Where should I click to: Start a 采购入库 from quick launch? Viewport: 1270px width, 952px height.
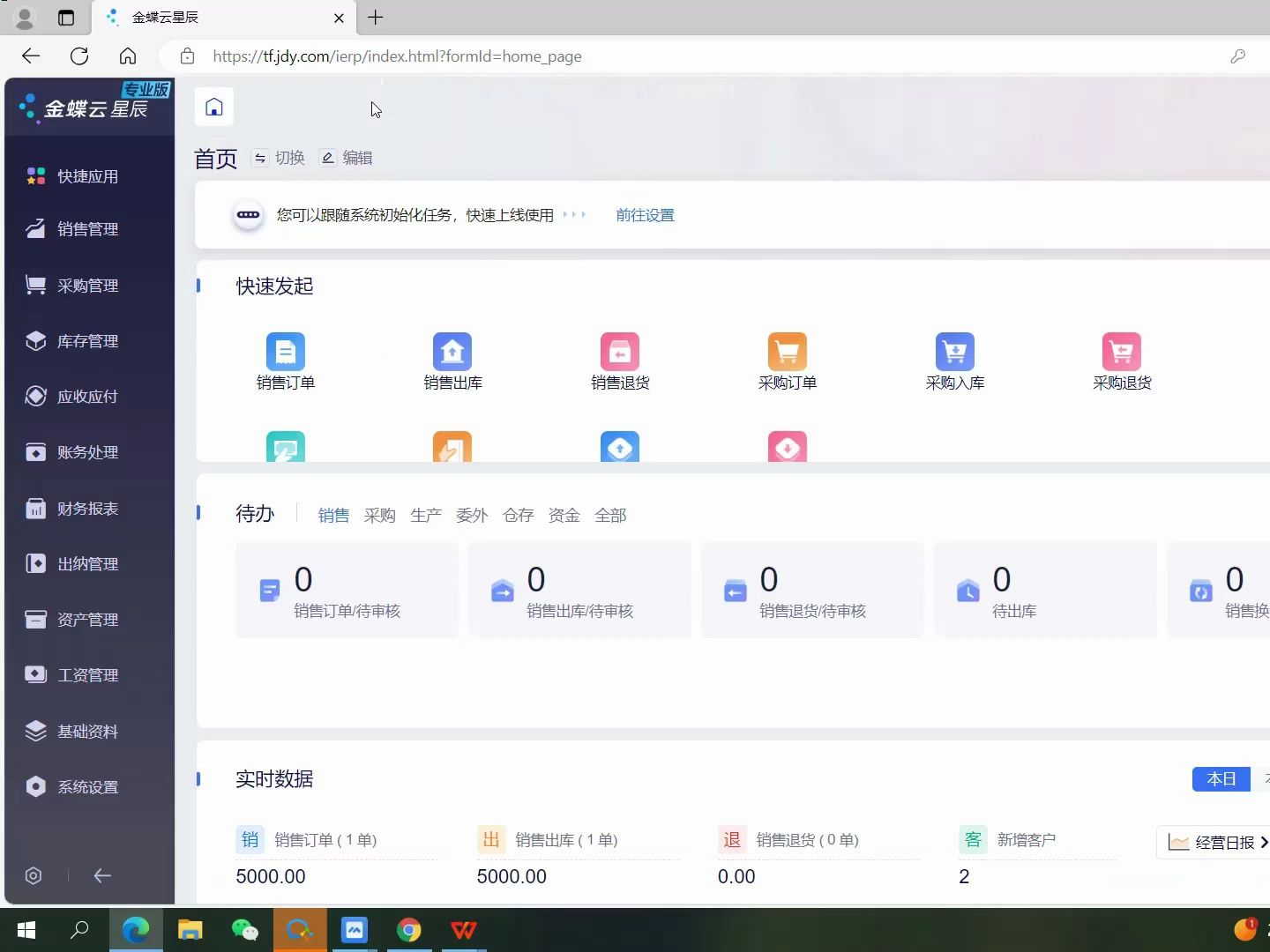point(955,362)
